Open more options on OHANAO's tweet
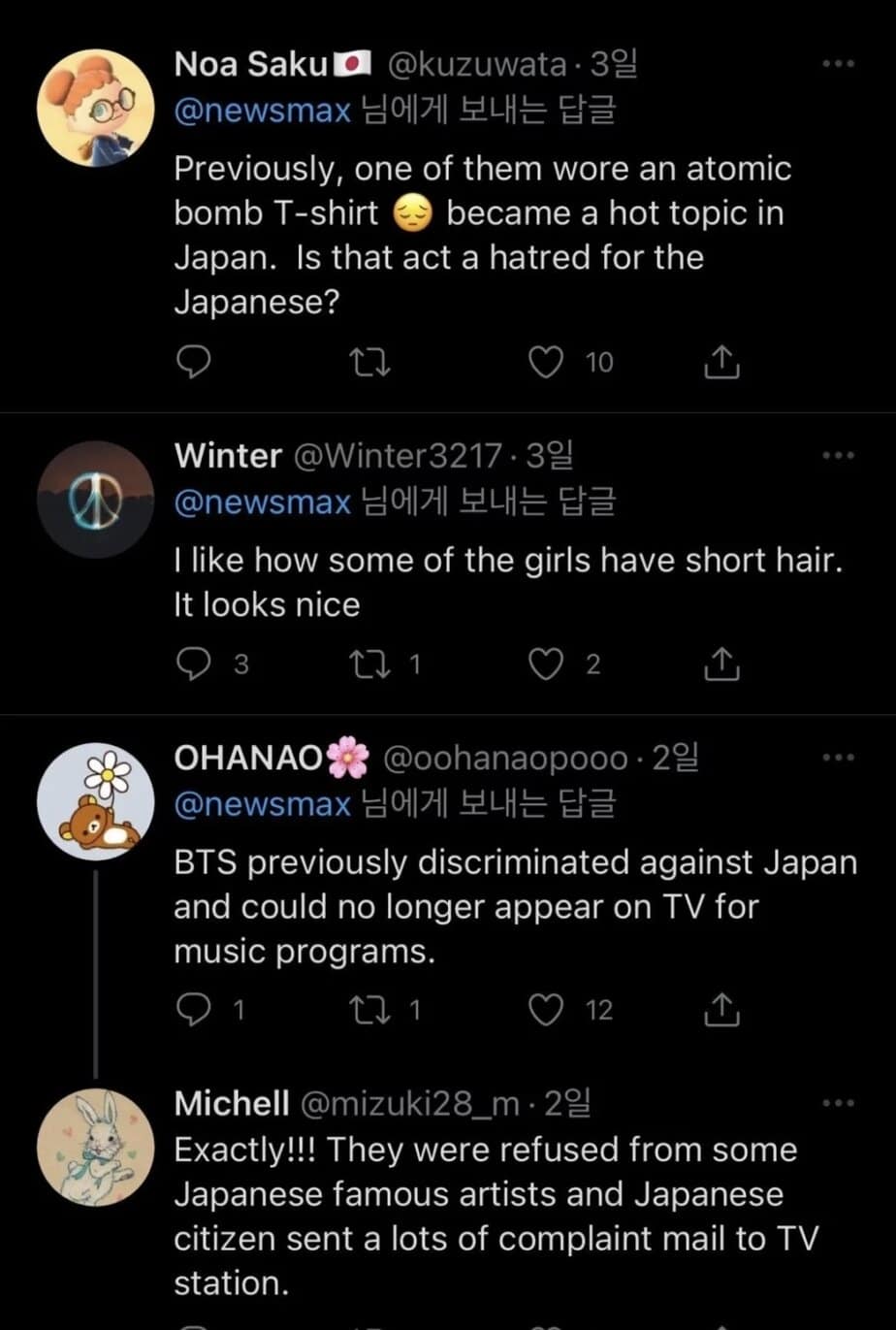Viewport: 896px width, 1330px height. (x=838, y=758)
